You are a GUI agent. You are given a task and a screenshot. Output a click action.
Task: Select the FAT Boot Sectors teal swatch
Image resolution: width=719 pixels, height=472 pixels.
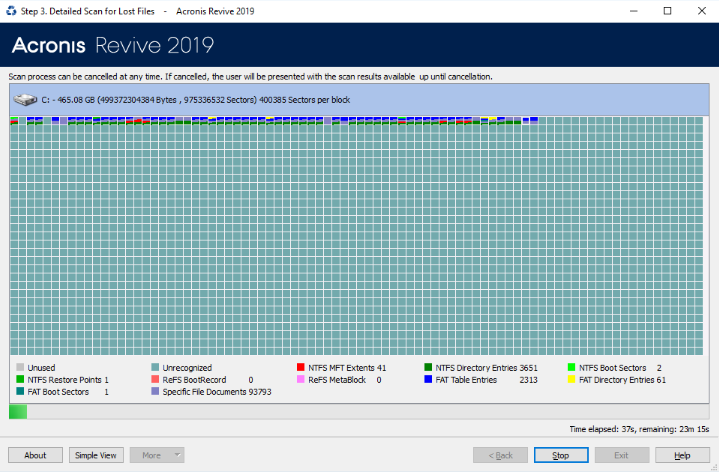click(x=20, y=391)
